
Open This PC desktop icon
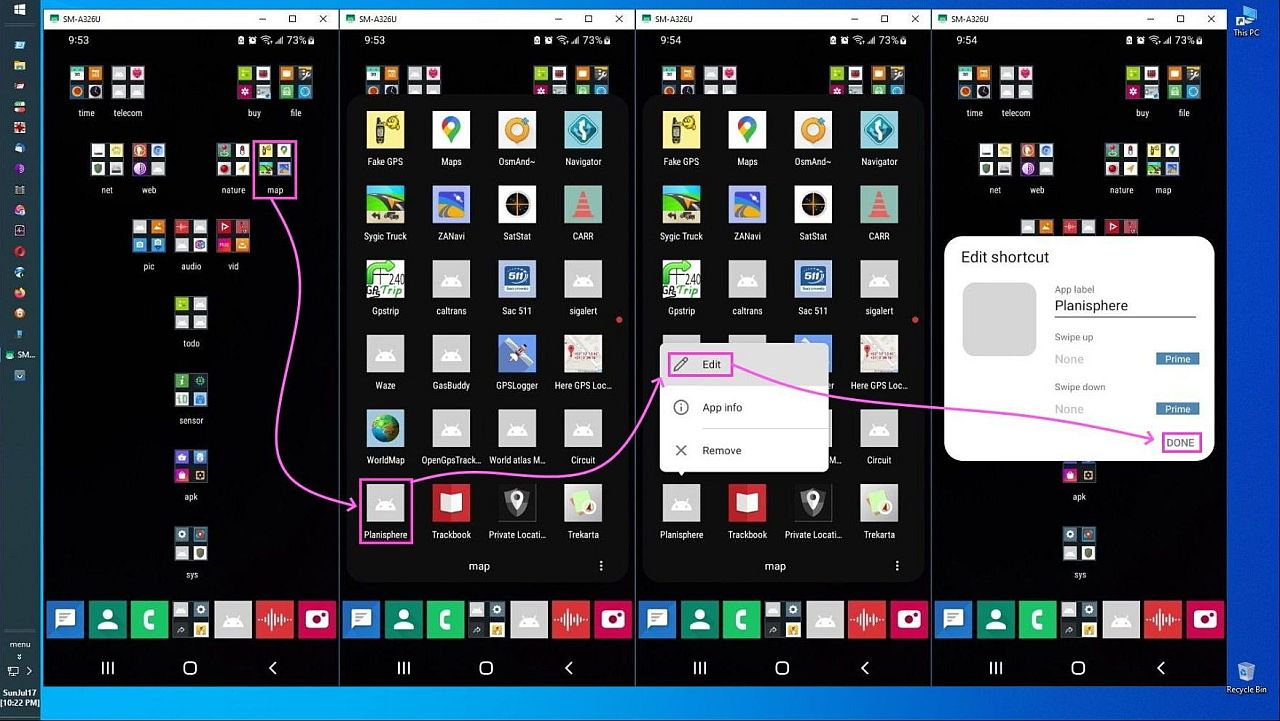point(1246,21)
